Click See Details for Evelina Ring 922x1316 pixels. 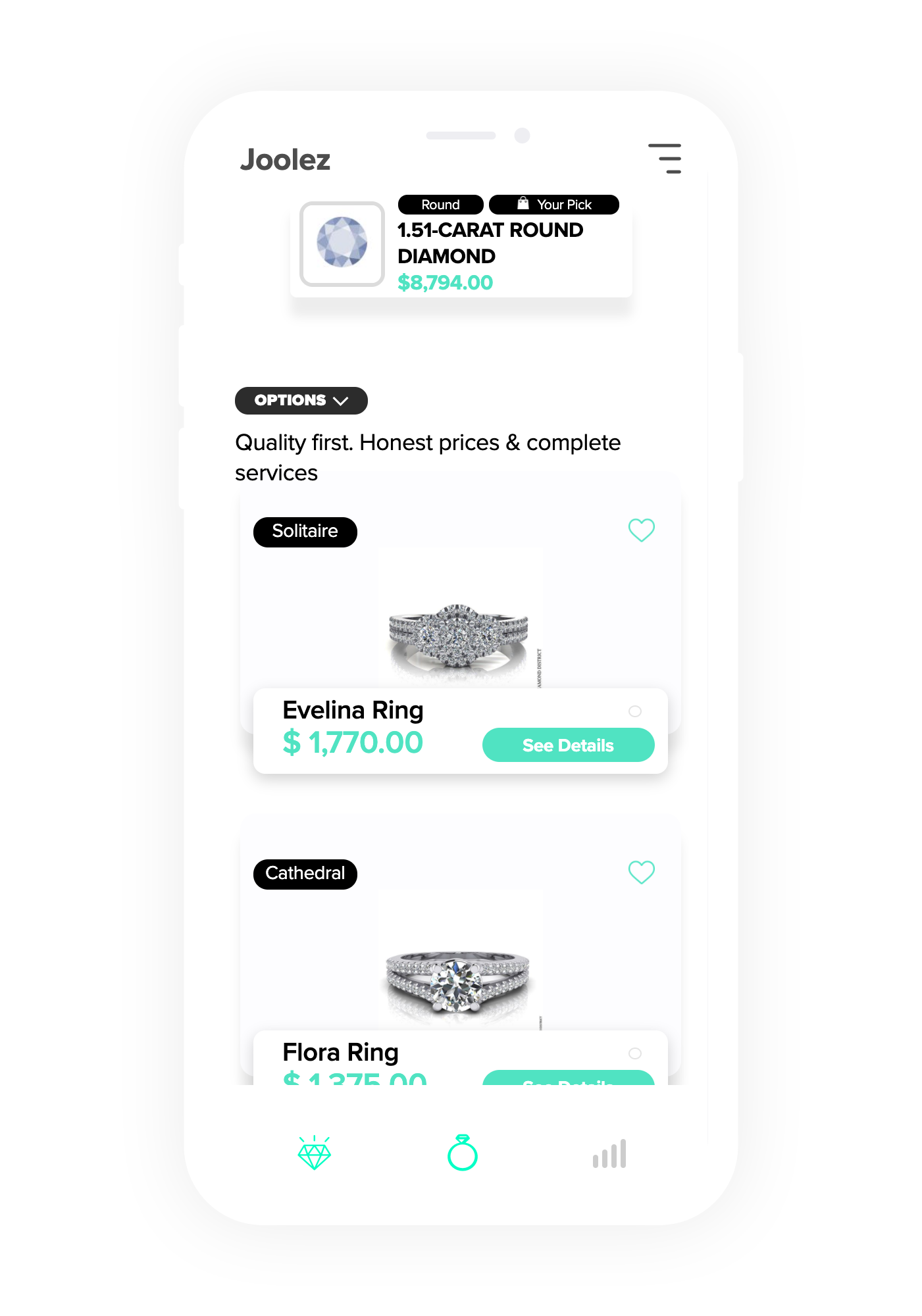[569, 745]
